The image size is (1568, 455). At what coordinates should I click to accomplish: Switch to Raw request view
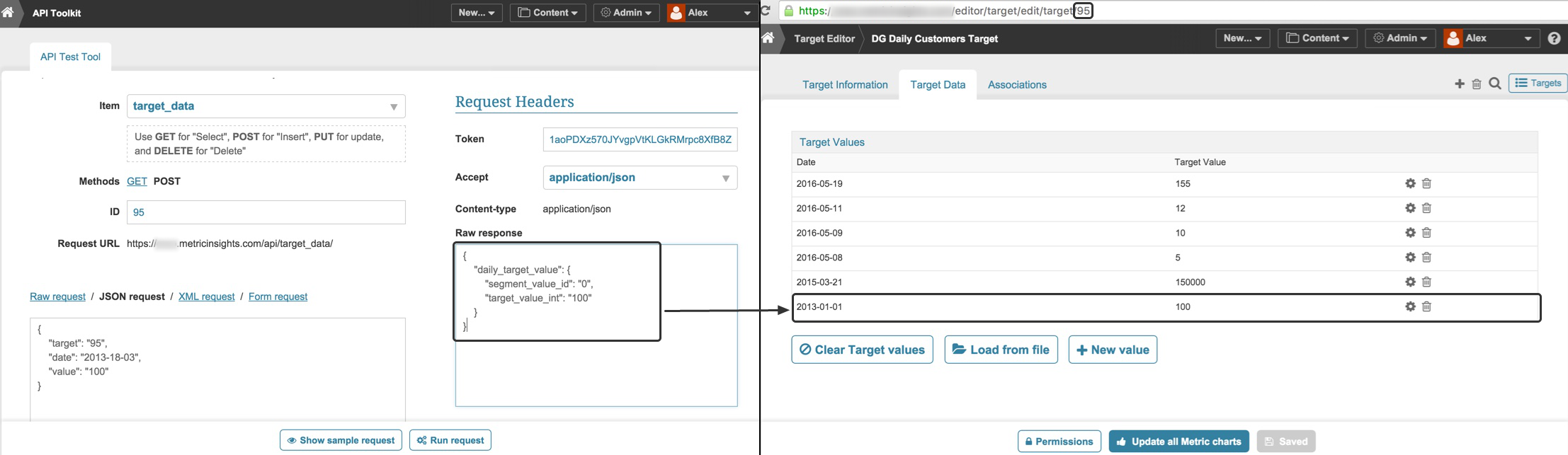pos(57,296)
